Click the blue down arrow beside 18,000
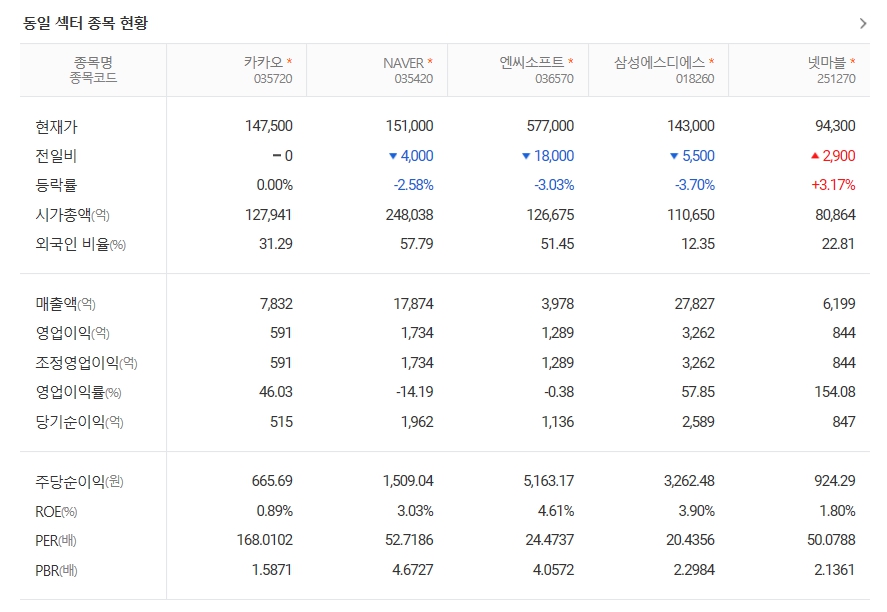 click(x=526, y=156)
